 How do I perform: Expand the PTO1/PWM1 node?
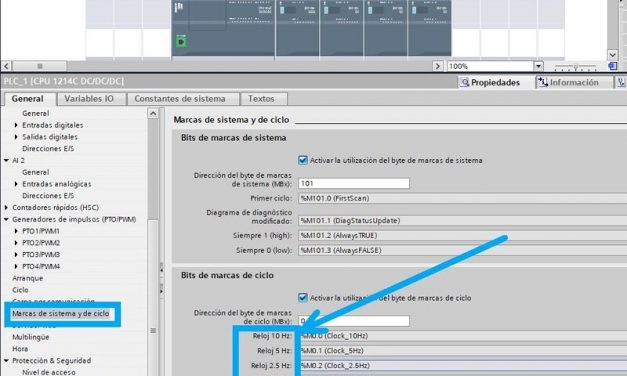click(16, 231)
